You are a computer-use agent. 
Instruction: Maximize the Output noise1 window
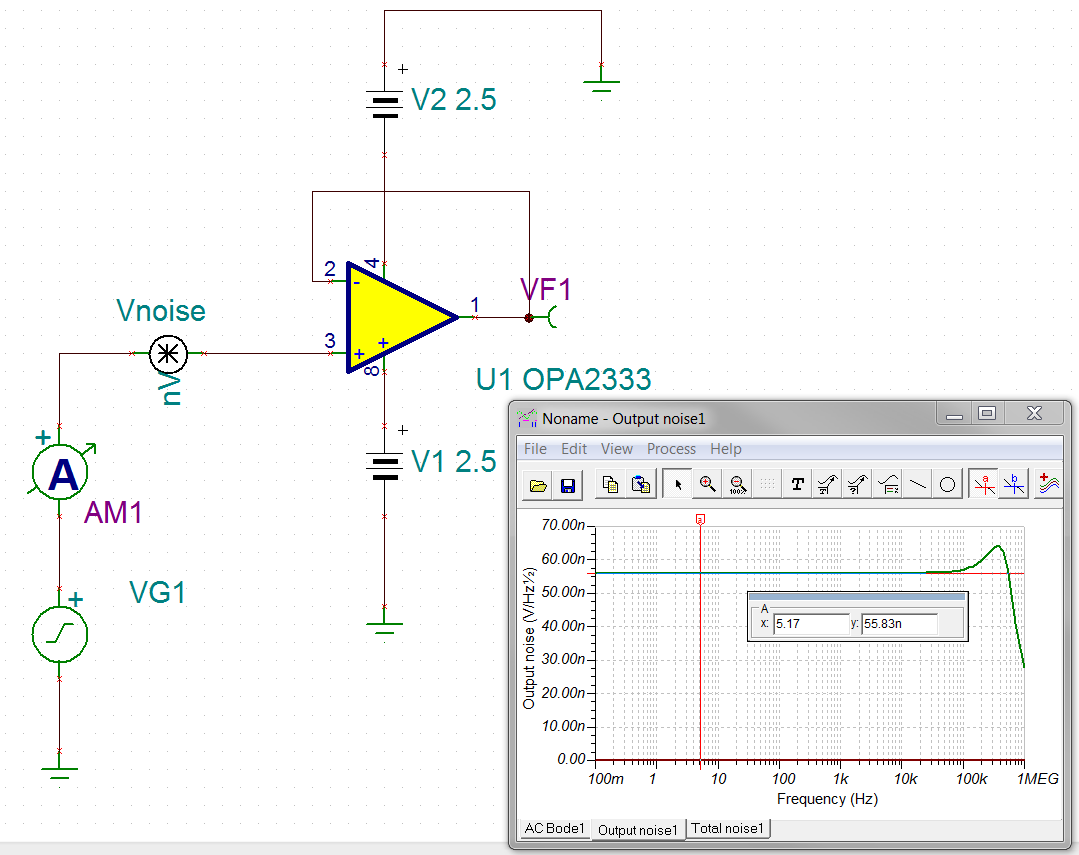[x=987, y=413]
